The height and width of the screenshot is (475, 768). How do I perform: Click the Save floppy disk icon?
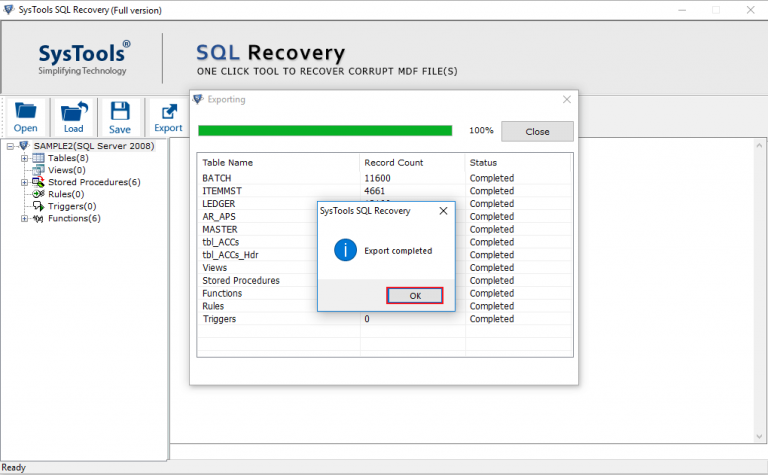120,111
